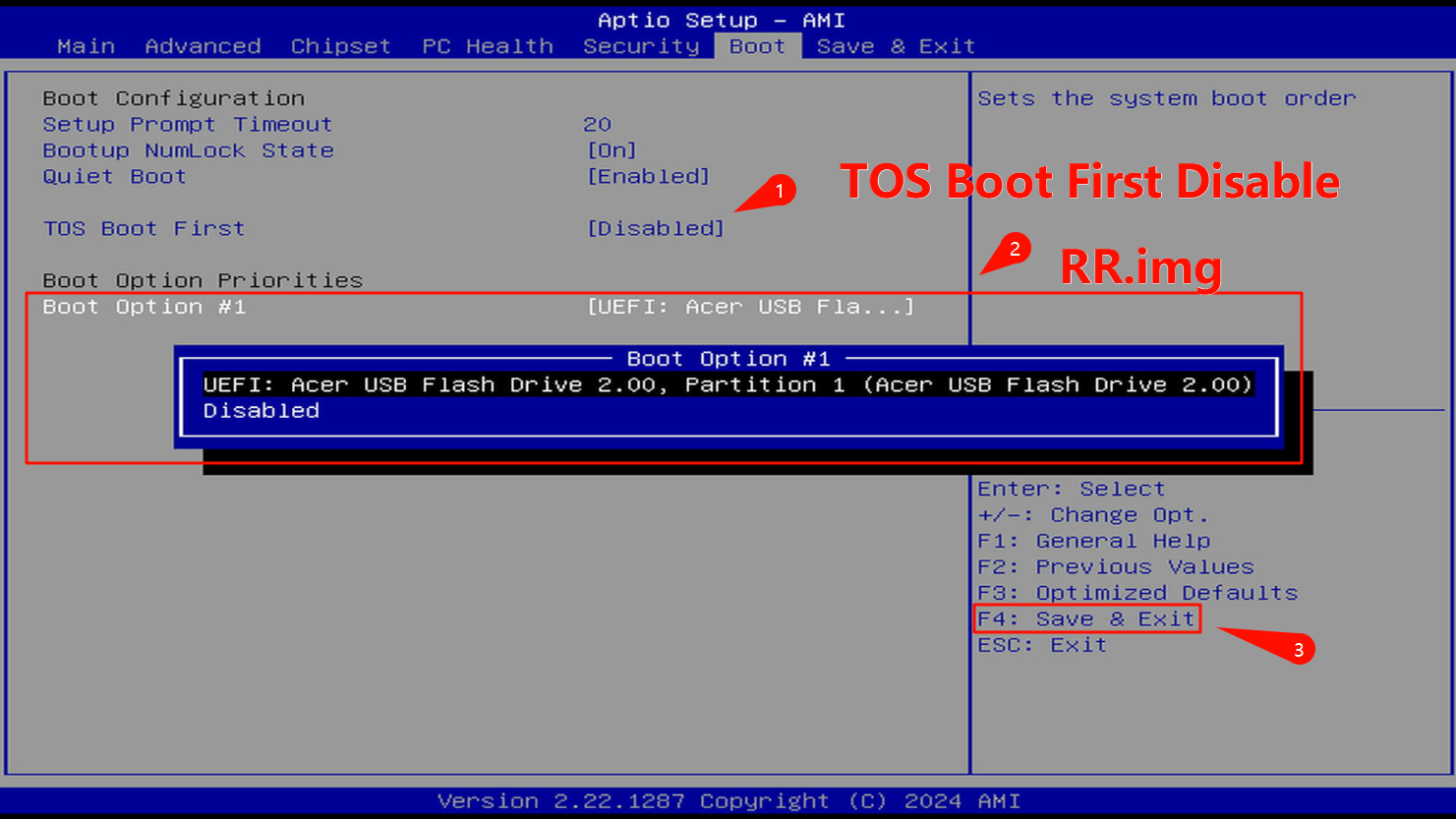Open the Save & Exit tab
Image resolution: width=1456 pixels, height=819 pixels.
coord(896,46)
